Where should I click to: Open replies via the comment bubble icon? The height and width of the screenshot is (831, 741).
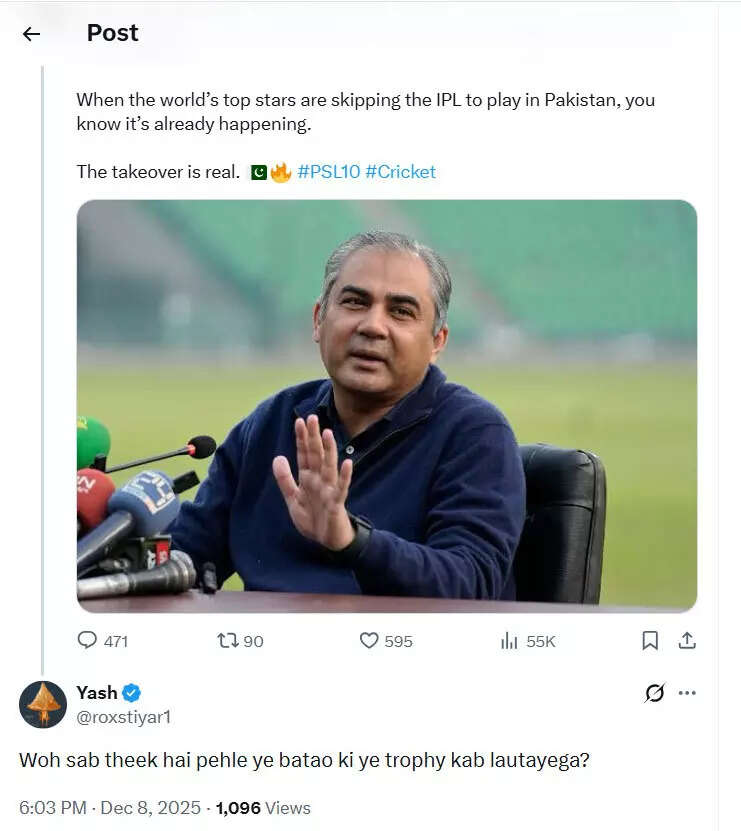(88, 640)
